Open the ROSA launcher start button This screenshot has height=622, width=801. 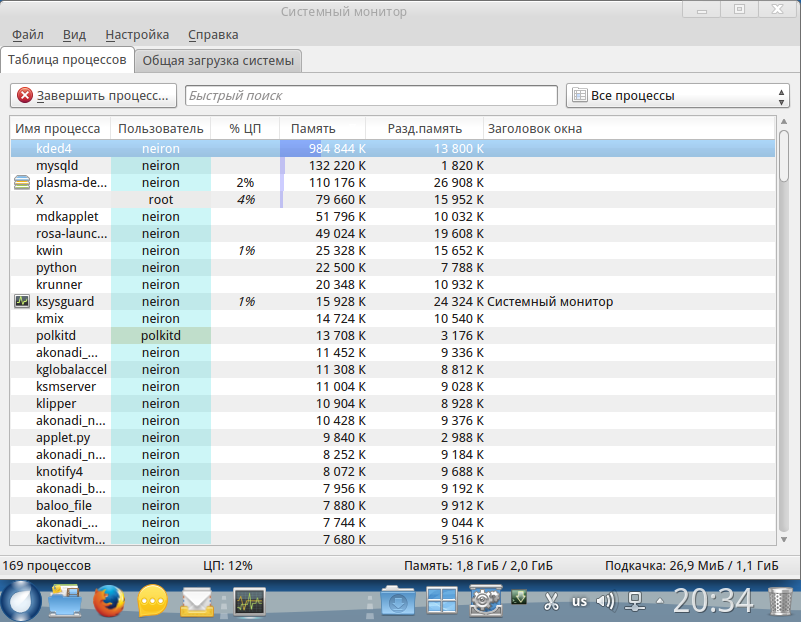[21, 601]
